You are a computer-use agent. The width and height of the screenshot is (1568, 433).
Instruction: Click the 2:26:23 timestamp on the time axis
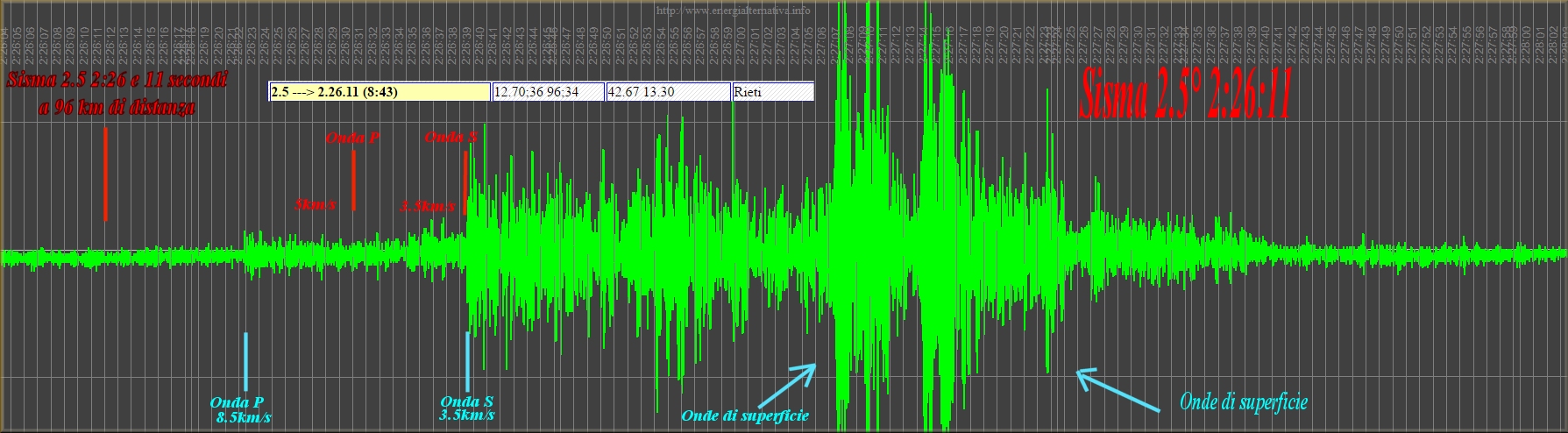[252, 44]
